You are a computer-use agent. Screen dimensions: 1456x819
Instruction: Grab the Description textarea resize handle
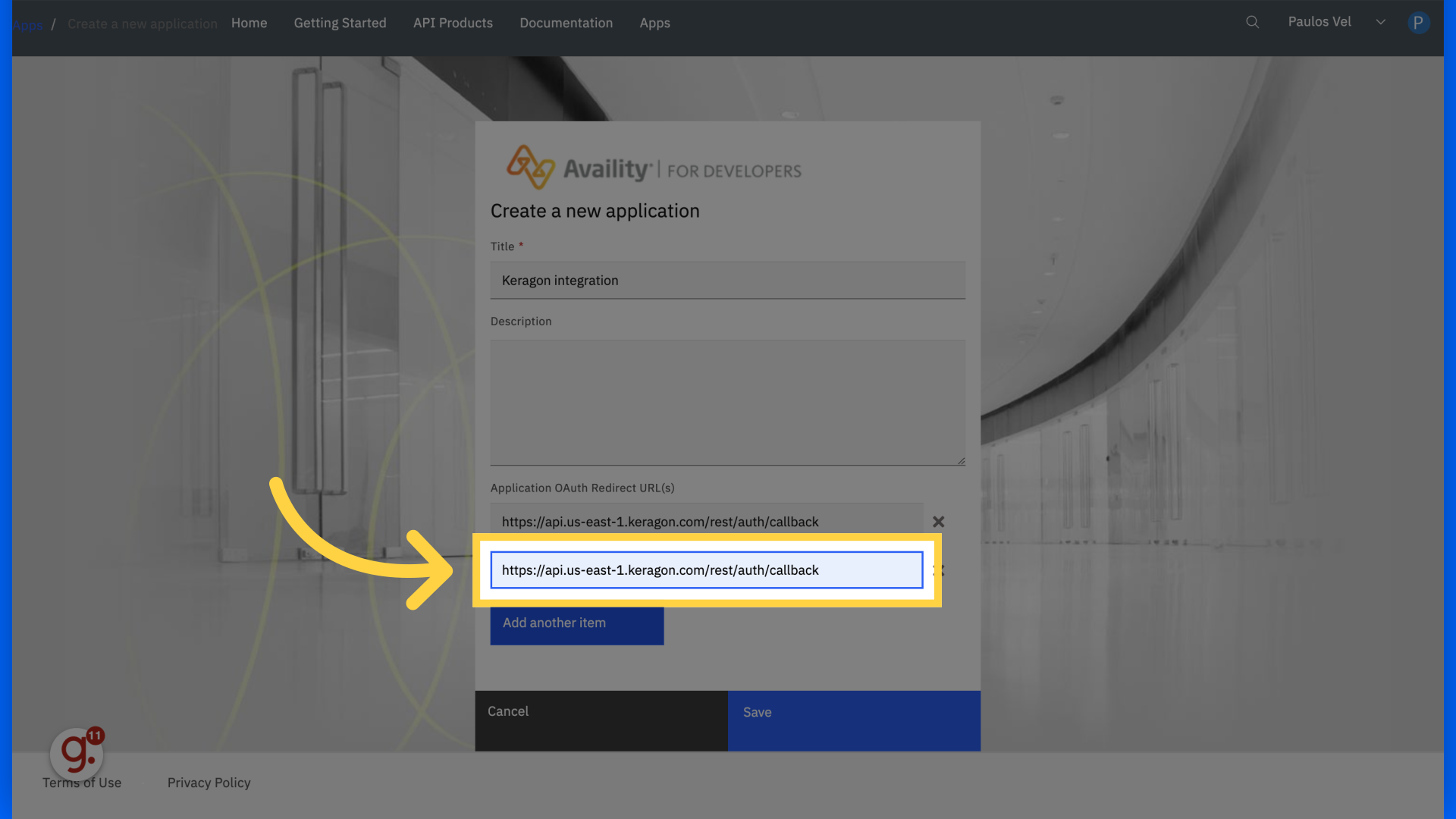click(x=960, y=460)
